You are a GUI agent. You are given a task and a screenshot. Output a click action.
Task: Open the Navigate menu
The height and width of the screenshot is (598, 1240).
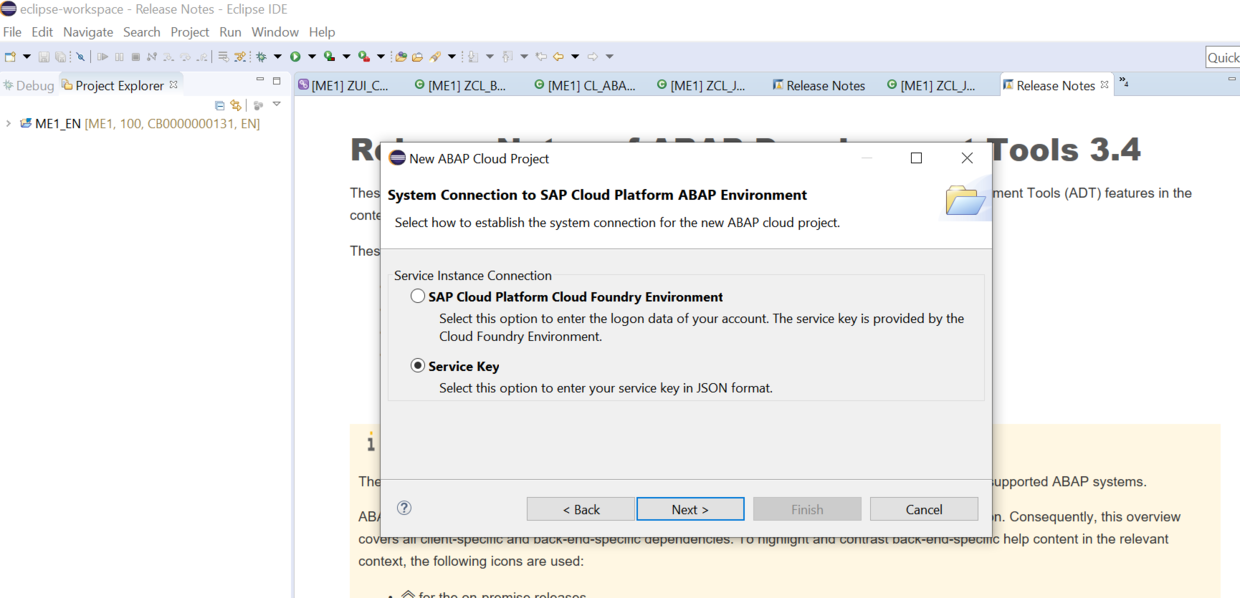click(x=88, y=32)
